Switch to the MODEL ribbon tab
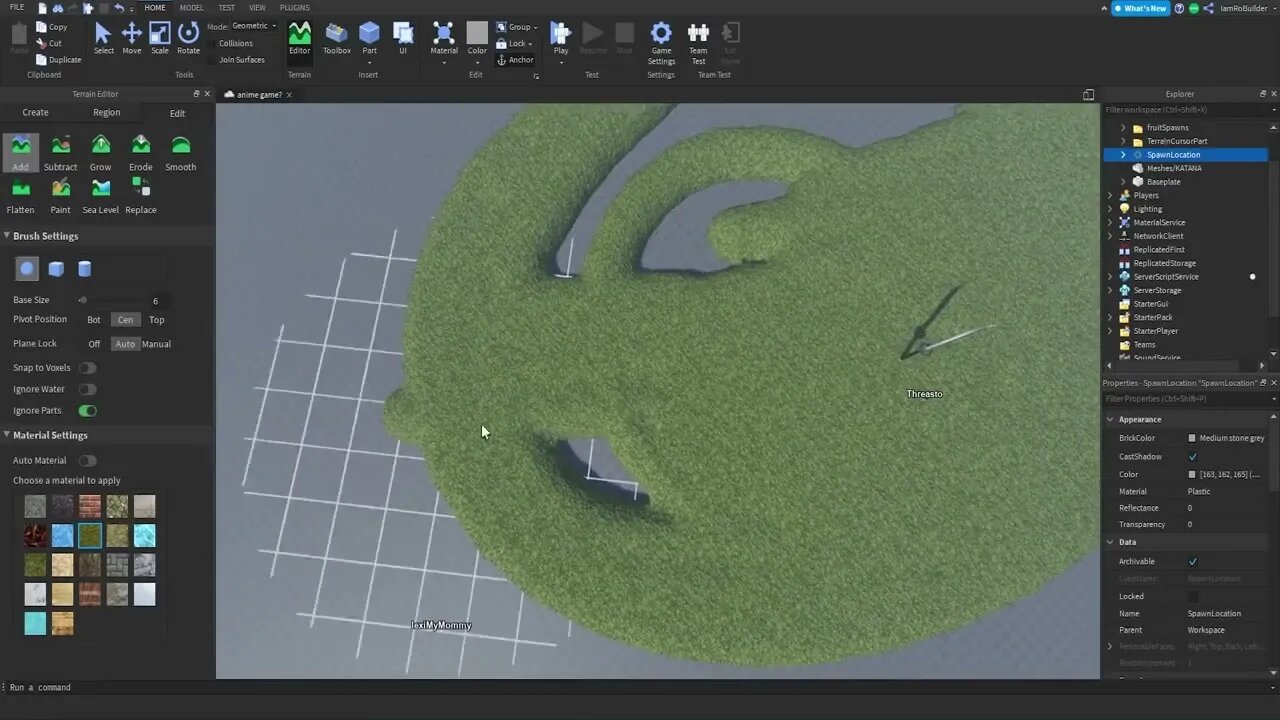The height and width of the screenshot is (720, 1280). pyautogui.click(x=191, y=7)
